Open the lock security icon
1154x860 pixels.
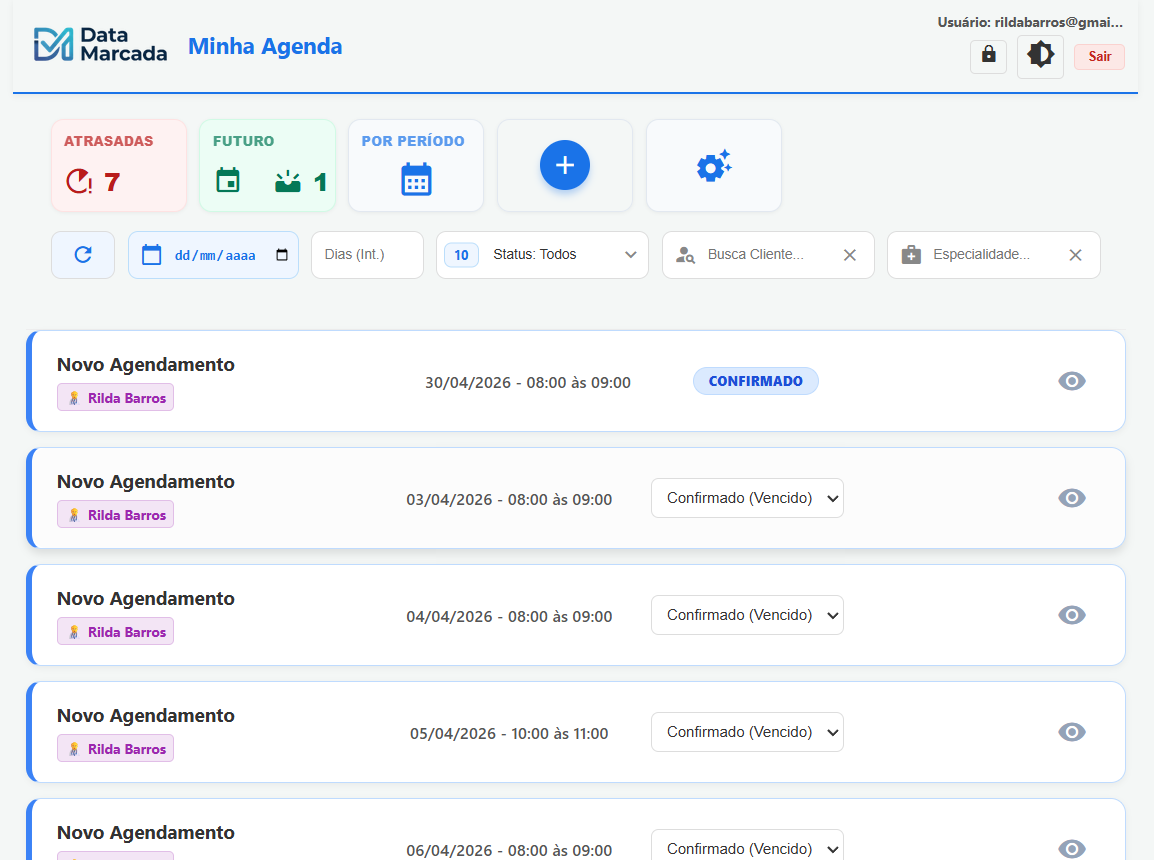[x=988, y=56]
